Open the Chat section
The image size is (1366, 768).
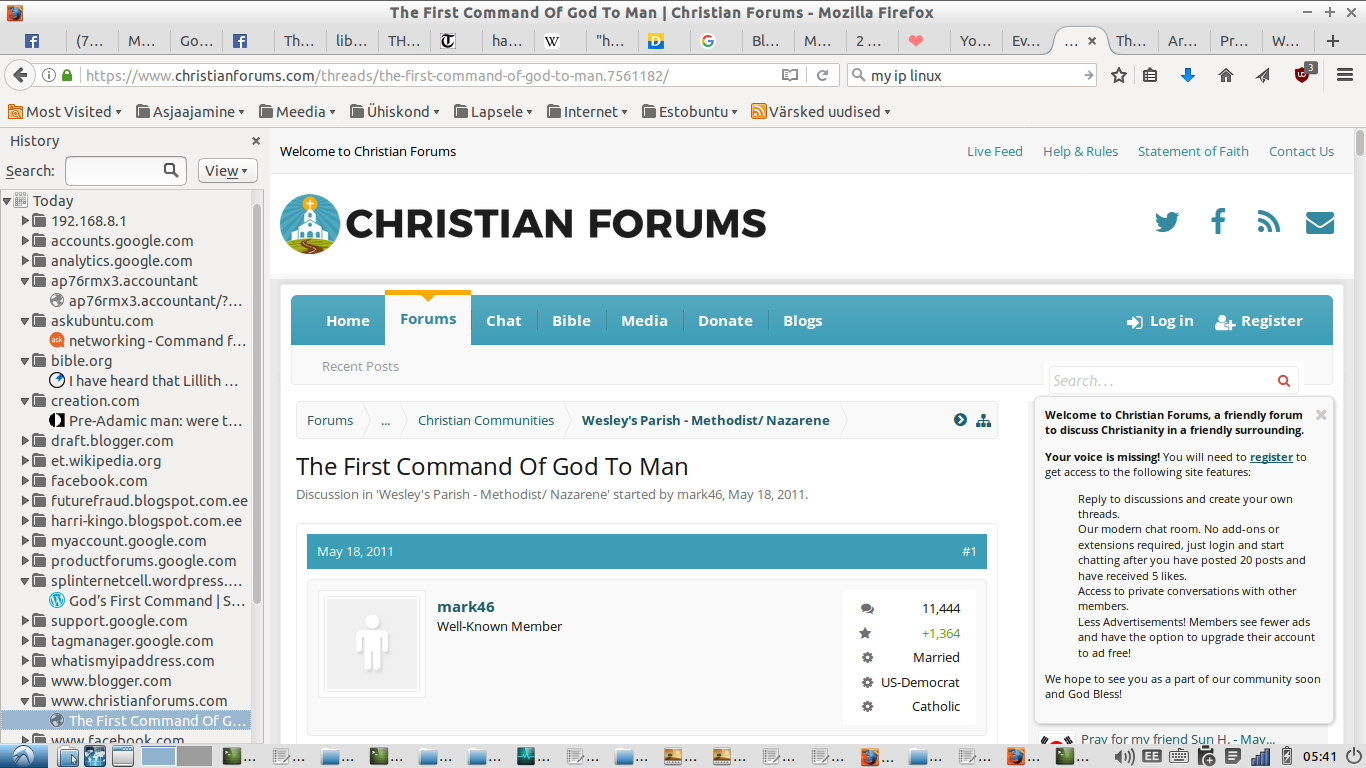(504, 321)
